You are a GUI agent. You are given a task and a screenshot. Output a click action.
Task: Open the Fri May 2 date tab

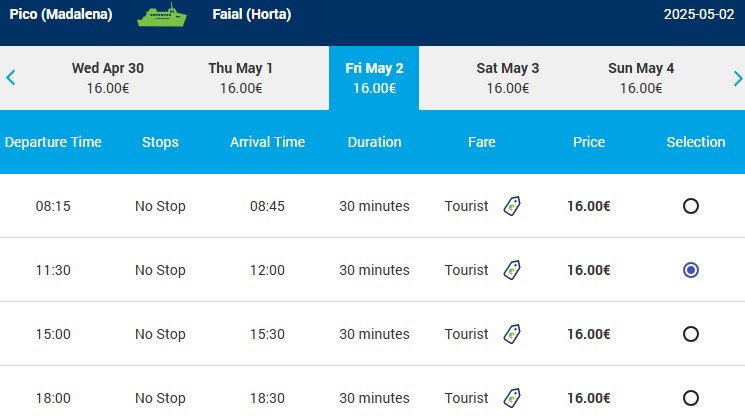[374, 78]
